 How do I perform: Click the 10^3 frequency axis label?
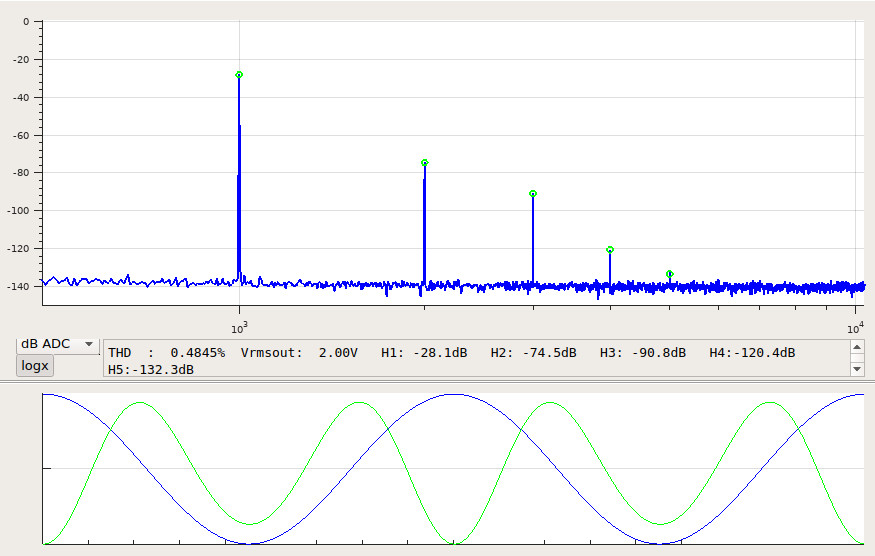pos(239,328)
